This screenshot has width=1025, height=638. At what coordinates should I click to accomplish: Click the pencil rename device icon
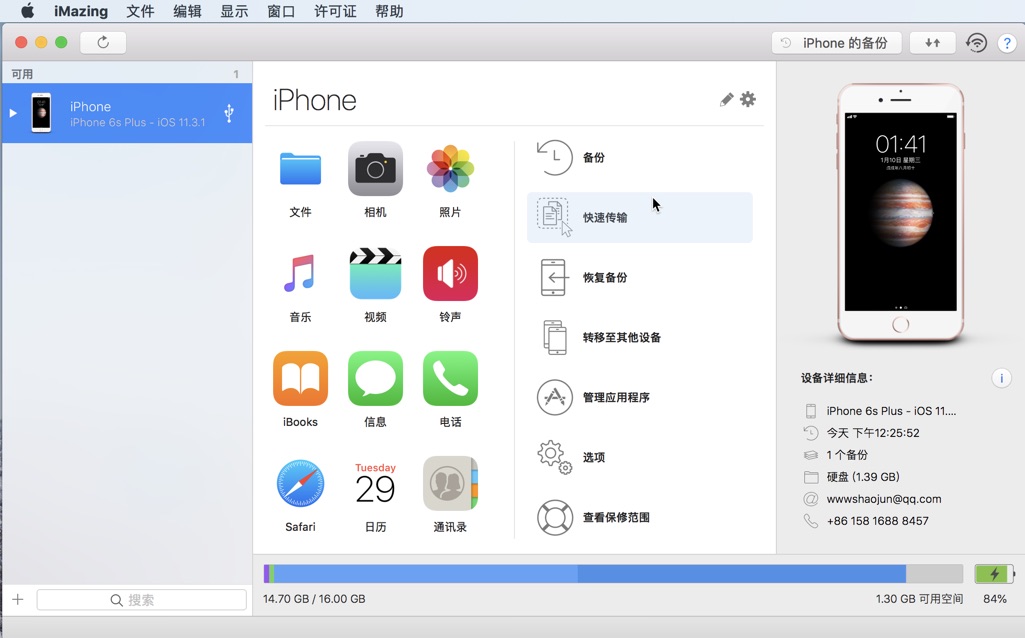(x=726, y=99)
